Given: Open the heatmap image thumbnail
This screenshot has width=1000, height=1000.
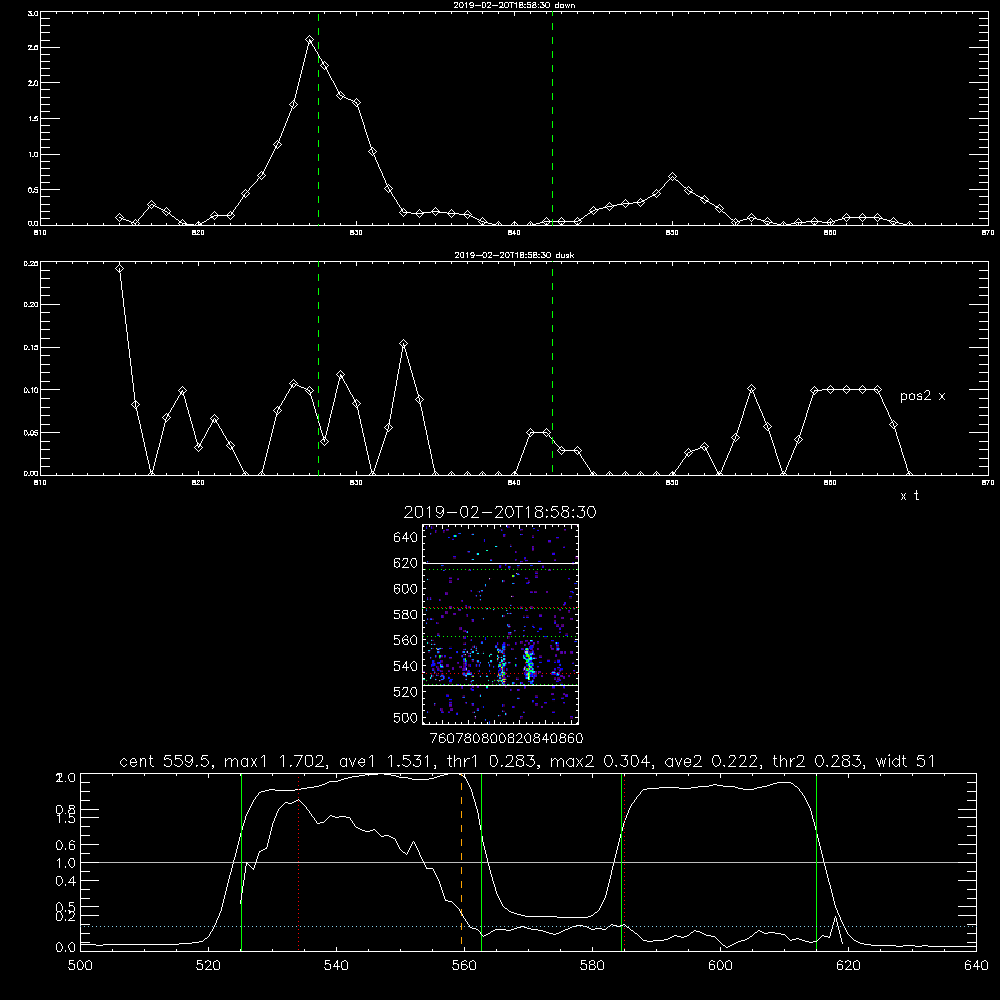Looking at the screenshot, I should 501,624.
